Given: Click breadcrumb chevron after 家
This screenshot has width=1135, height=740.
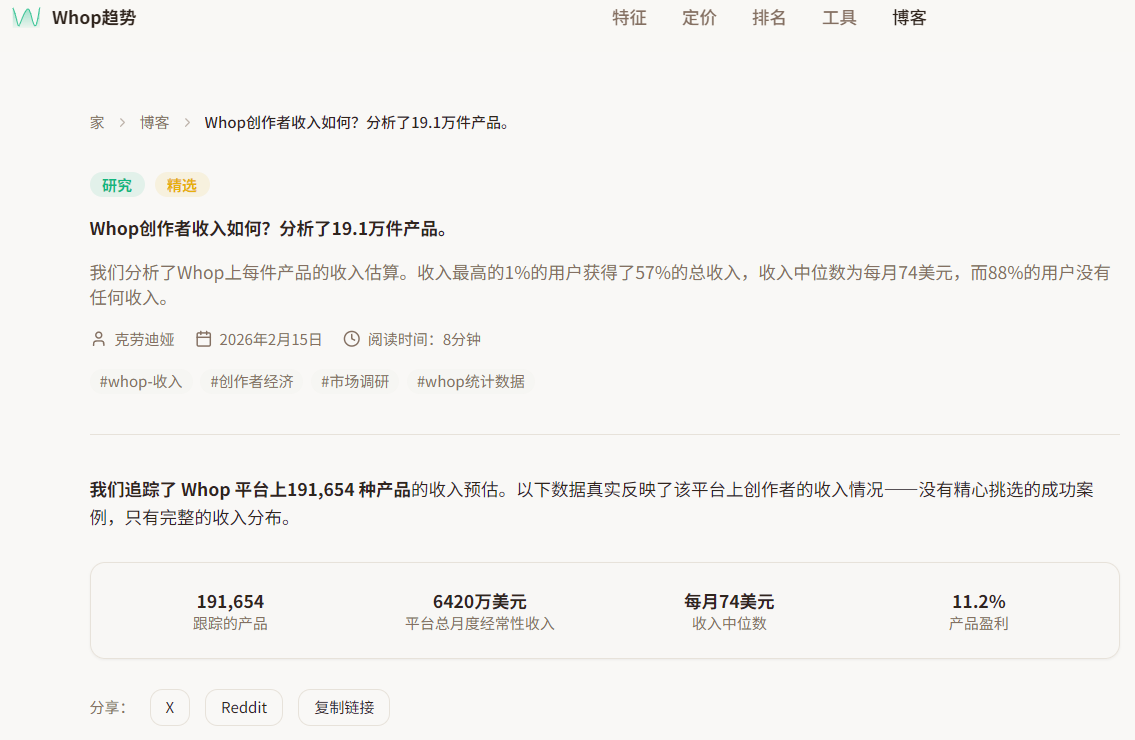Looking at the screenshot, I should coord(122,122).
